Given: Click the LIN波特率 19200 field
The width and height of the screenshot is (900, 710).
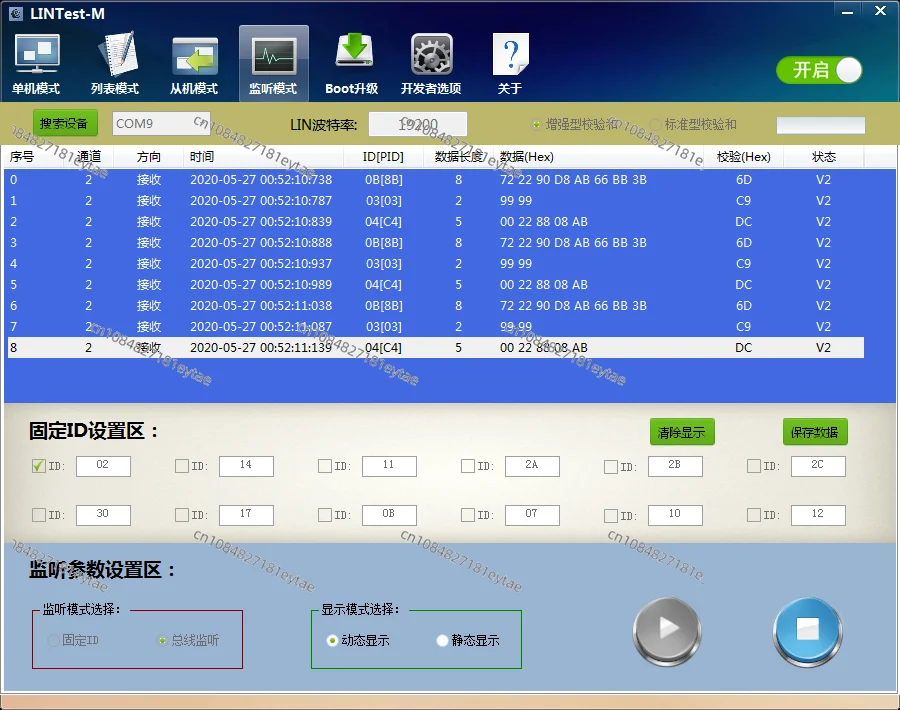Looking at the screenshot, I should [x=417, y=124].
